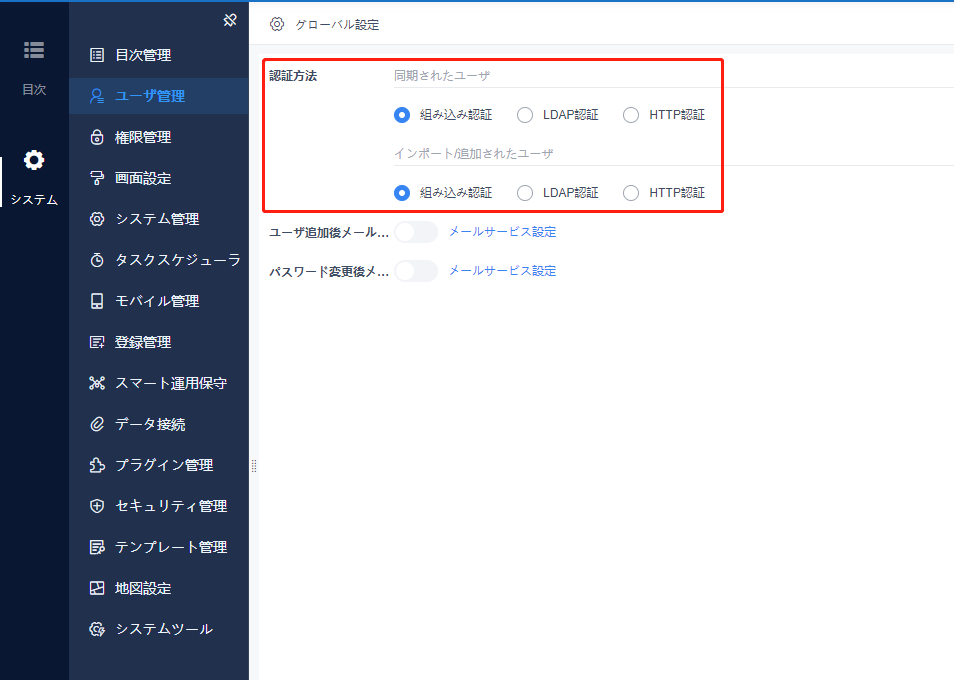Select 組み込み認証 for インポート/追加されたユーザ
The image size is (954, 680).
402,193
